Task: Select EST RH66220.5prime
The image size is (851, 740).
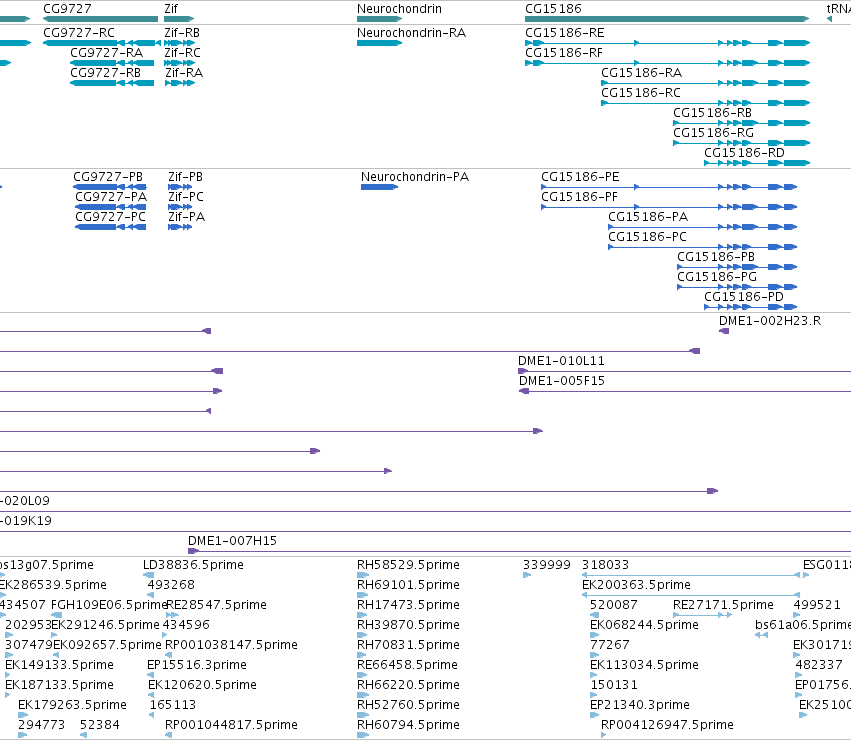Action: tap(408, 686)
